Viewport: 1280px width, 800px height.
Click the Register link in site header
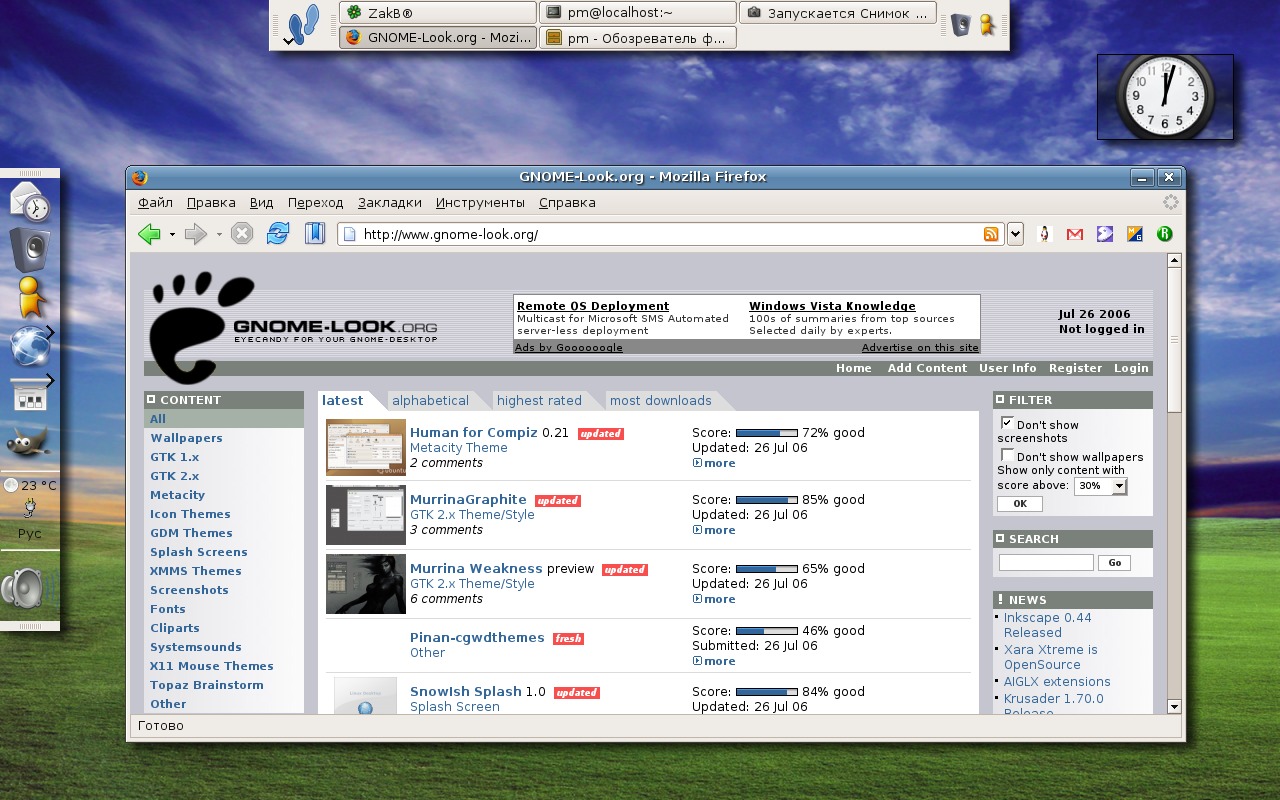pos(1075,368)
